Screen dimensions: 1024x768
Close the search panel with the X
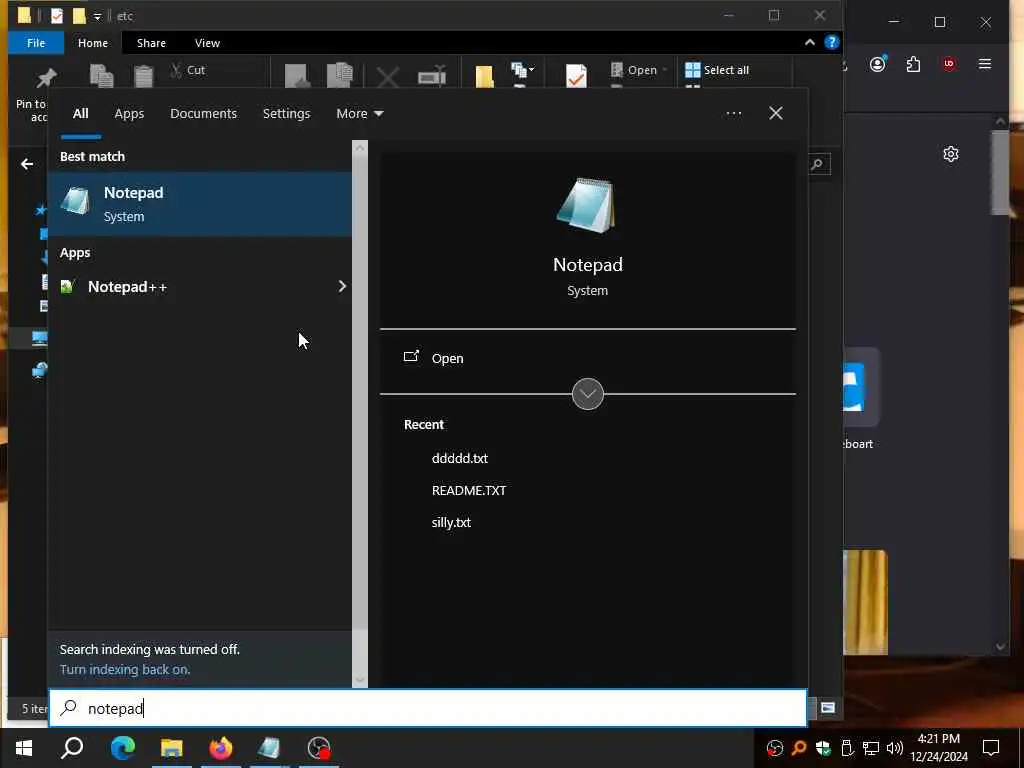click(x=776, y=113)
